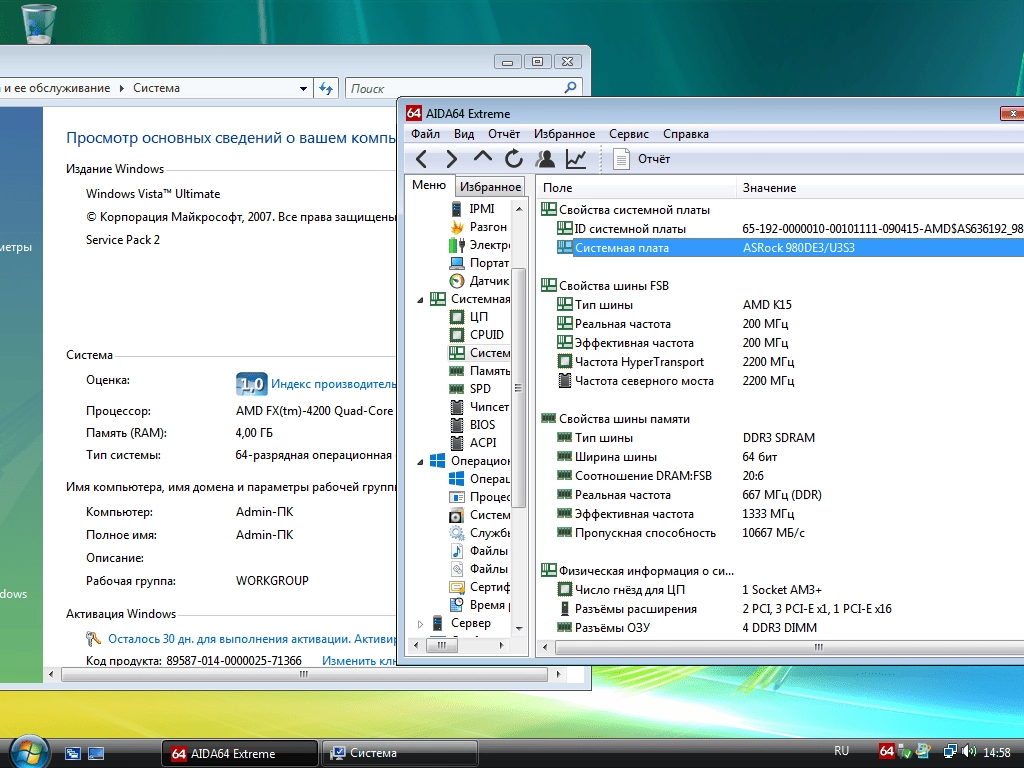This screenshot has height=768, width=1024.
Task: Go up one level in AIDA64 toolbar
Action: 483,157
